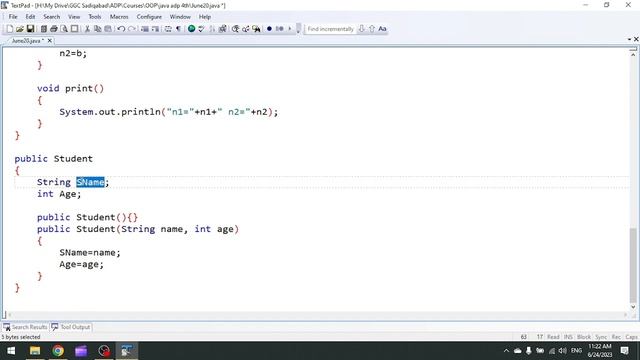The image size is (640, 360).
Task: Click the 'void print()' line
Action: [71, 88]
